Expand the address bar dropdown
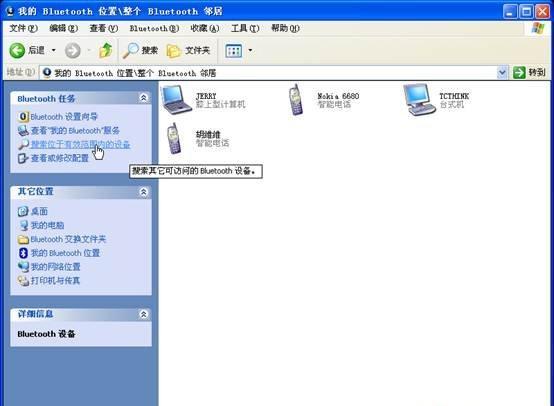This screenshot has height=406, width=554. pyautogui.click(x=502, y=73)
